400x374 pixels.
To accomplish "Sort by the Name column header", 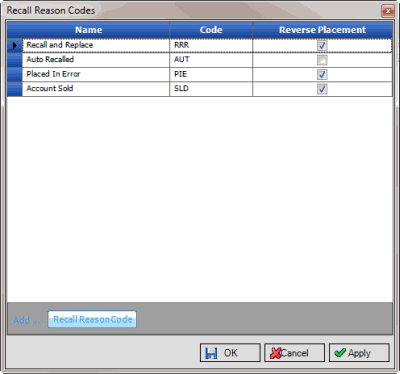I will pyautogui.click(x=88, y=30).
